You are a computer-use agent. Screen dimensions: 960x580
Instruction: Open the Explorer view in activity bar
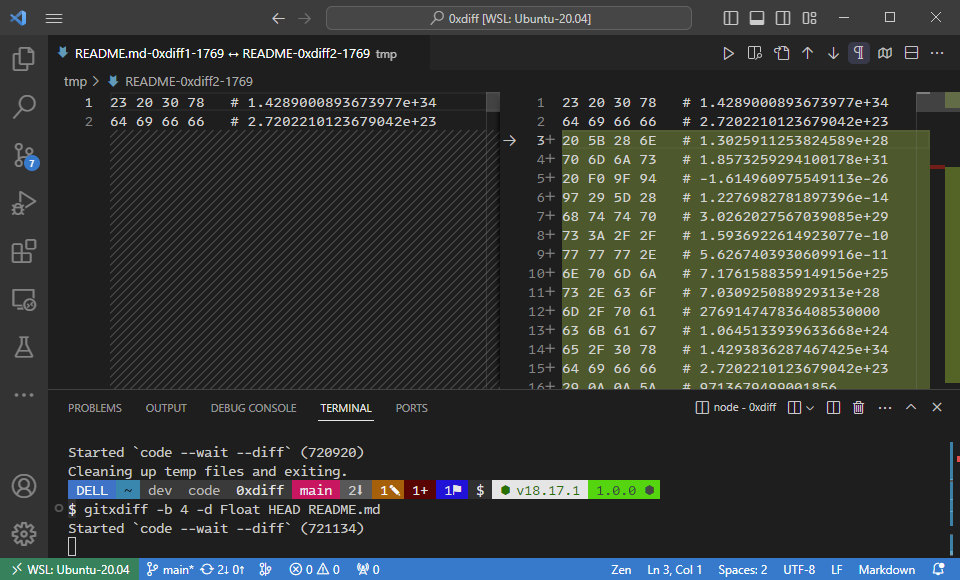tap(24, 59)
